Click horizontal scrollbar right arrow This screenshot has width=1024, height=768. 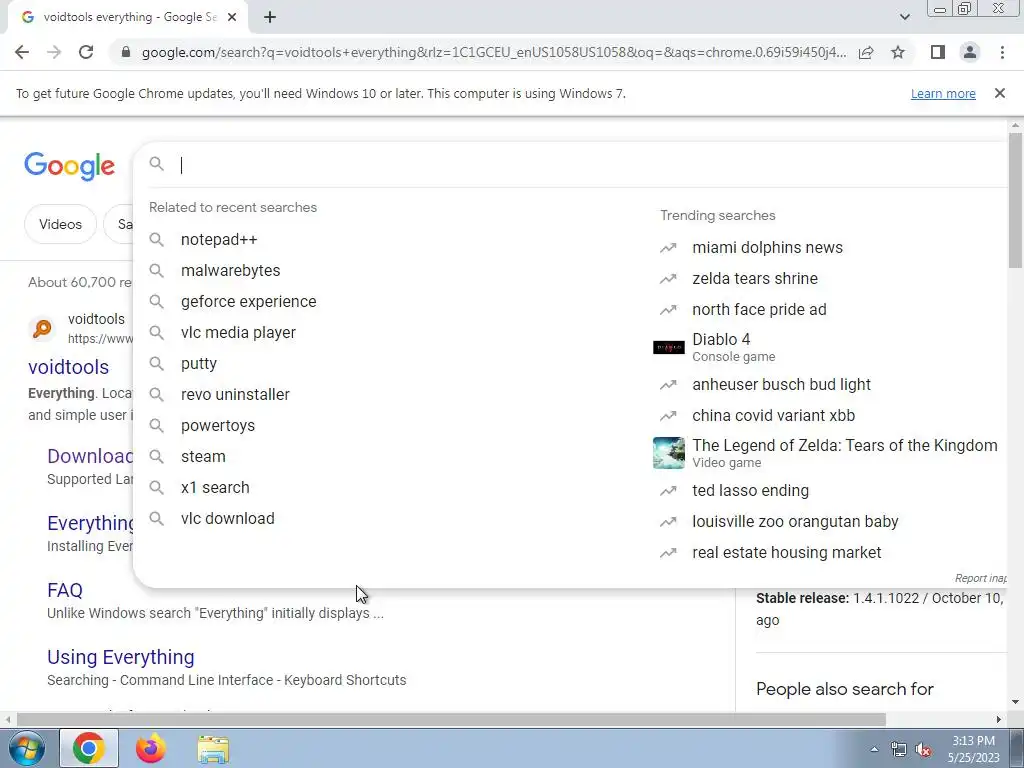coord(999,720)
